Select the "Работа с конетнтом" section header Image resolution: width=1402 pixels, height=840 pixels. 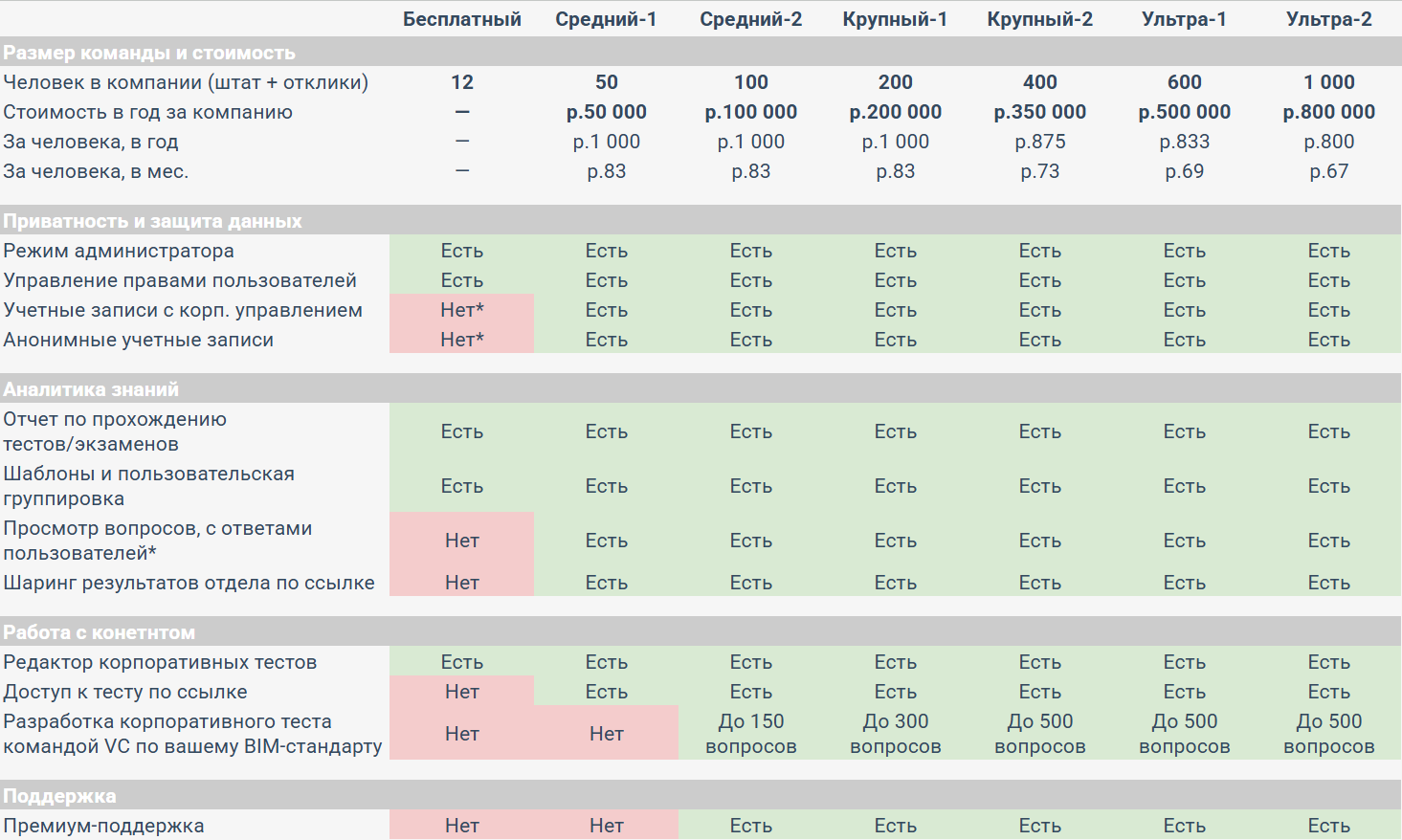[99, 632]
